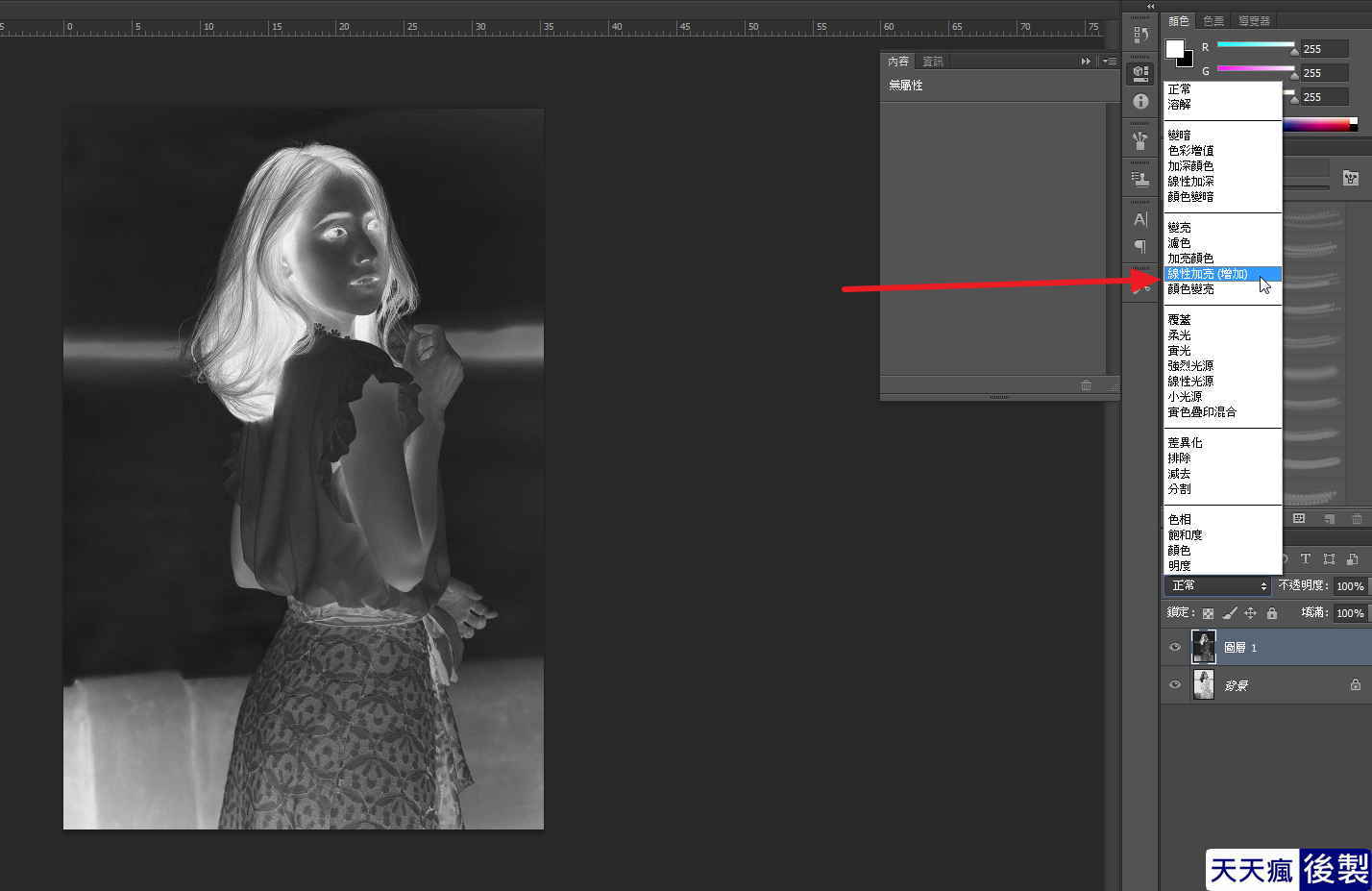Click lock icon on 背景 layer
Image resolution: width=1372 pixels, height=891 pixels.
[x=1355, y=685]
